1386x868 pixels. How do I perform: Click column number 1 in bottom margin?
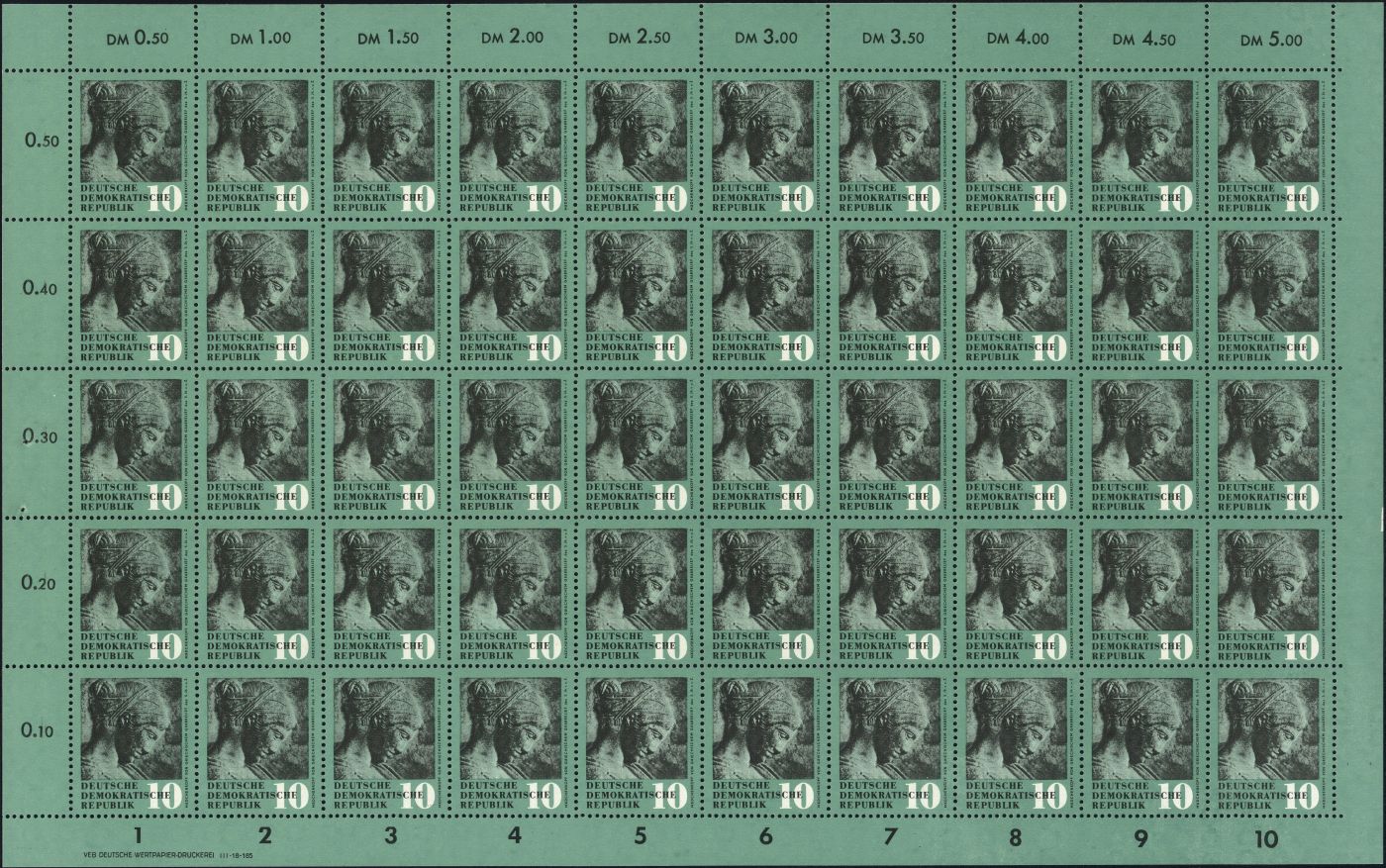click(x=137, y=836)
